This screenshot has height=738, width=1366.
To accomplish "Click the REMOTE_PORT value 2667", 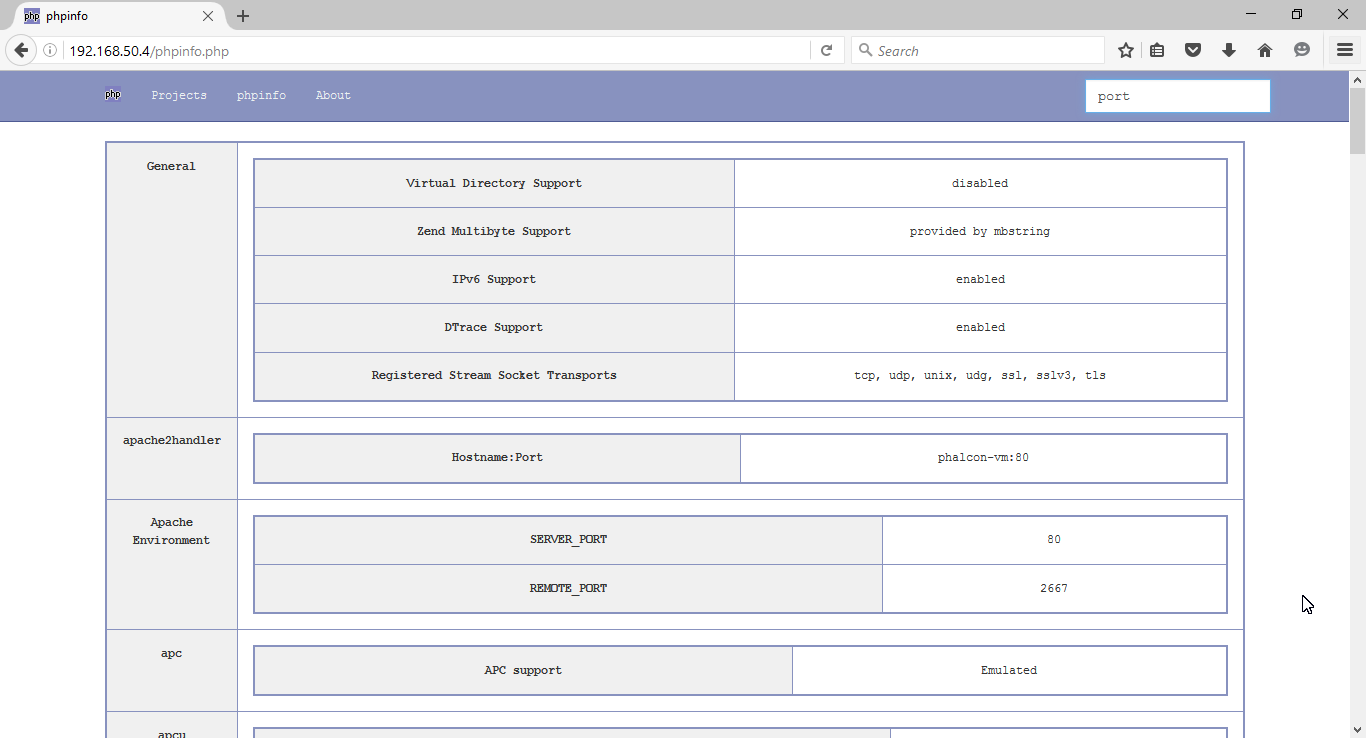I will [x=1054, y=589].
